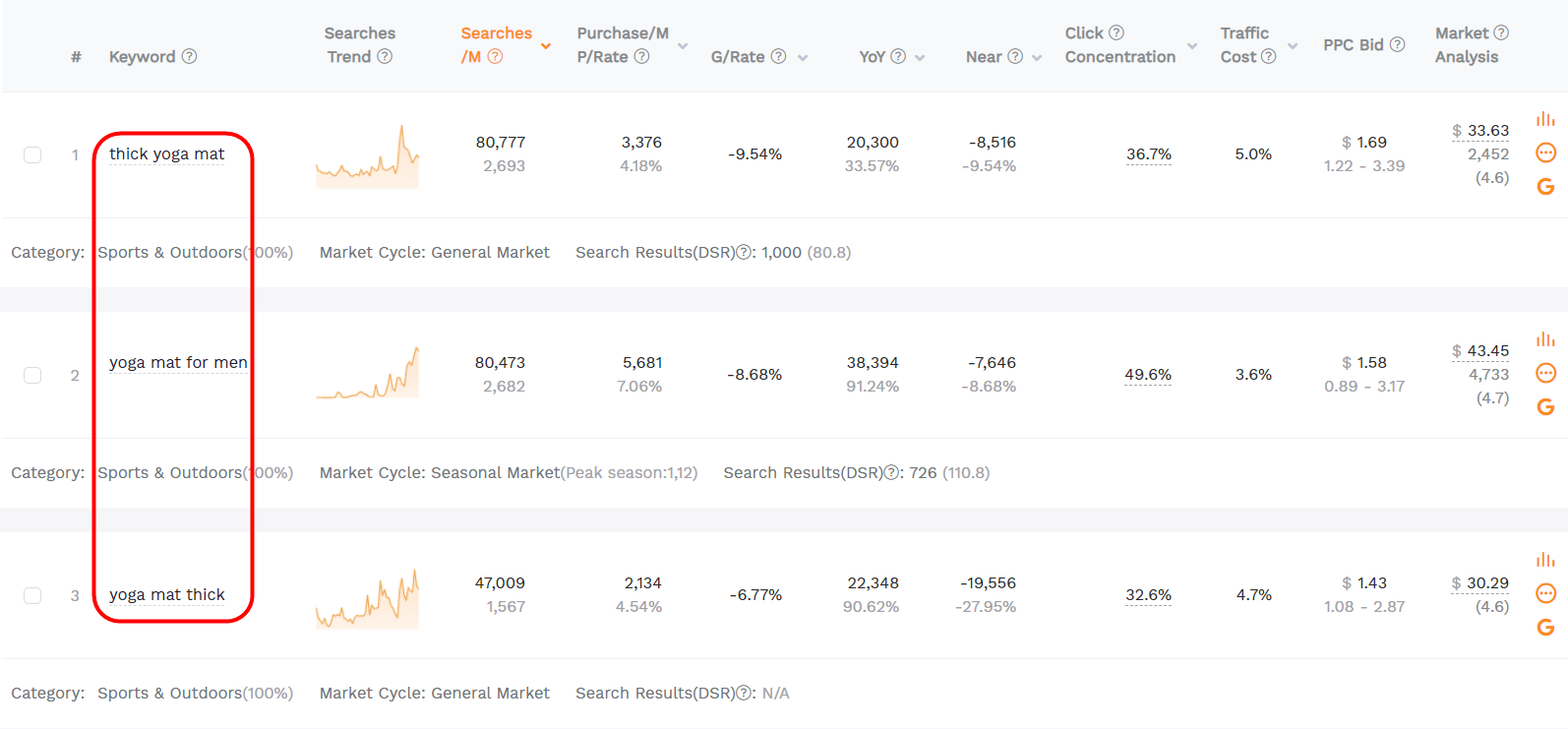Click the Purchase/M P/Rate column header

click(622, 45)
